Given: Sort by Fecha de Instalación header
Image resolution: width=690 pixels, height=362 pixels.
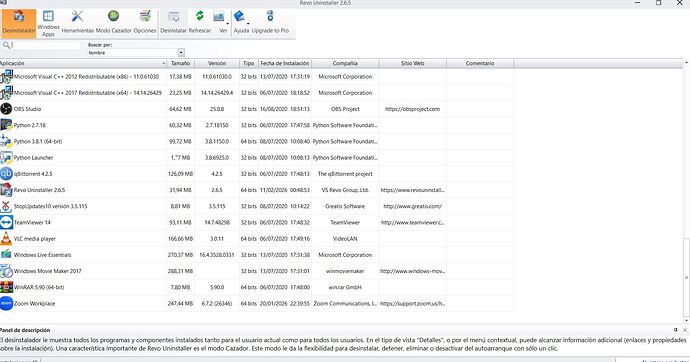Looking at the screenshot, I should point(285,63).
